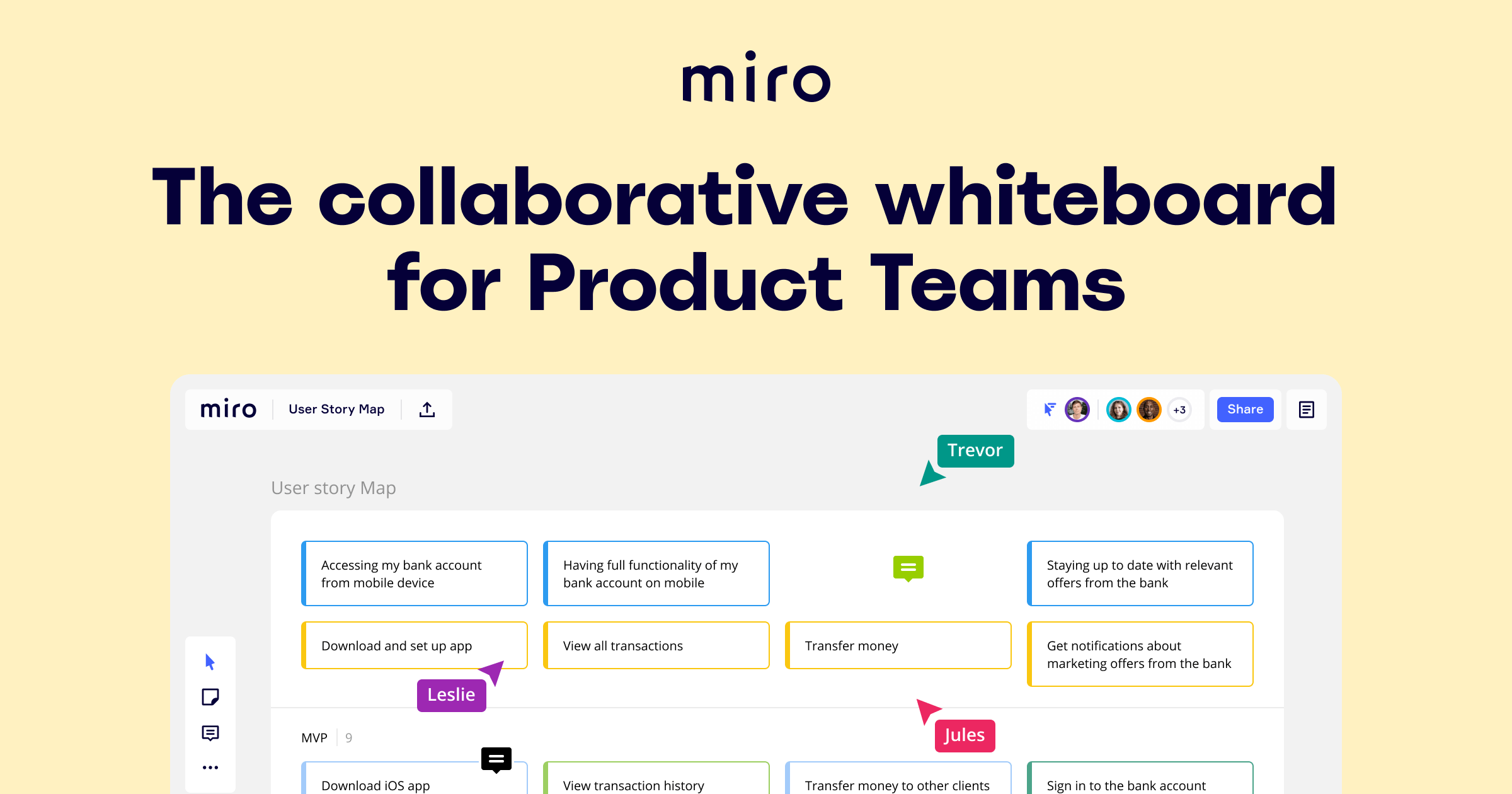The height and width of the screenshot is (794, 1512).
Task: Click the teal-ringed user avatar
Action: click(x=1119, y=410)
